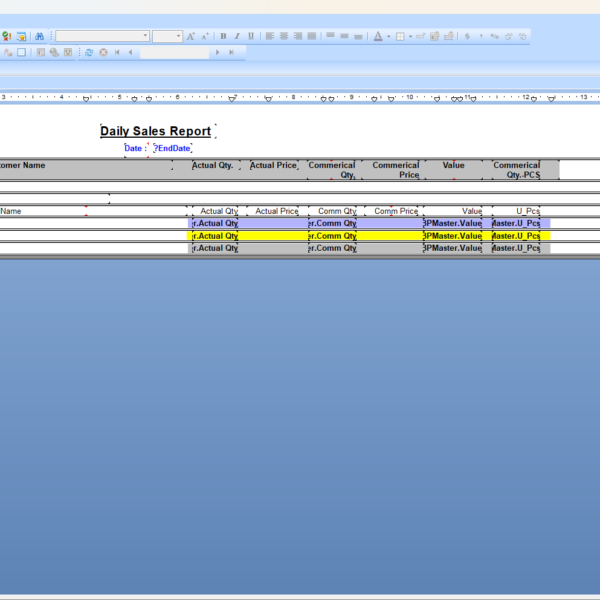Select the Commerical Qty. column header
Image resolution: width=600 pixels, height=600 pixels.
point(332,170)
